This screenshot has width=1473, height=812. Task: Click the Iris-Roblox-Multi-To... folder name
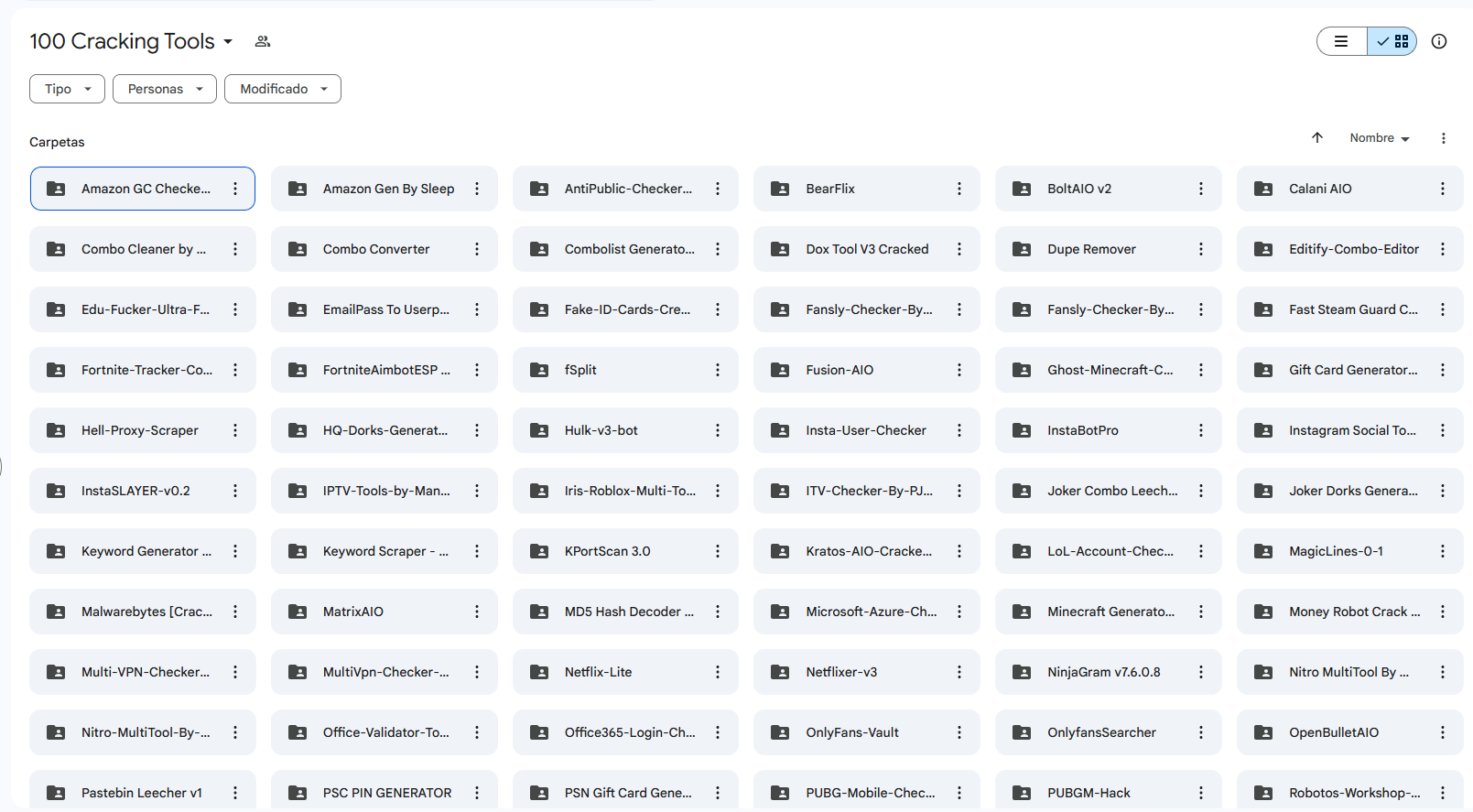pyautogui.click(x=630, y=491)
